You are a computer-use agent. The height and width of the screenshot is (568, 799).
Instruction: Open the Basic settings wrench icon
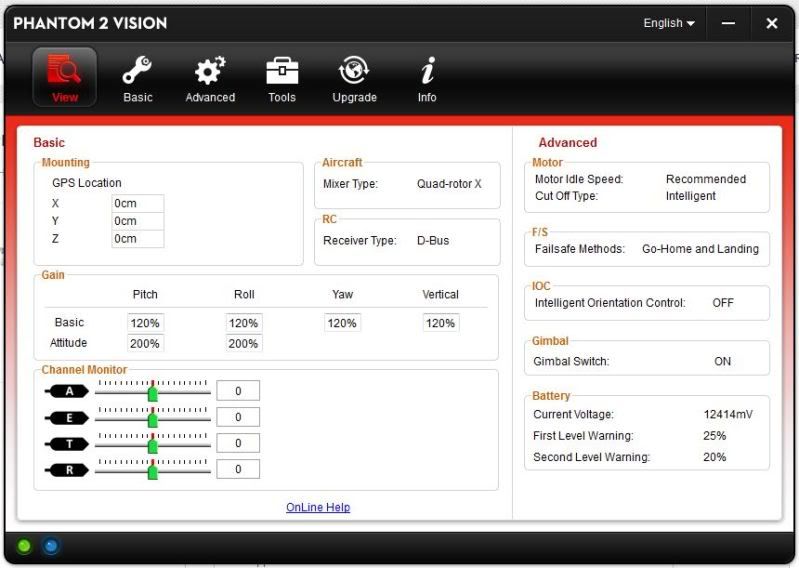(138, 72)
